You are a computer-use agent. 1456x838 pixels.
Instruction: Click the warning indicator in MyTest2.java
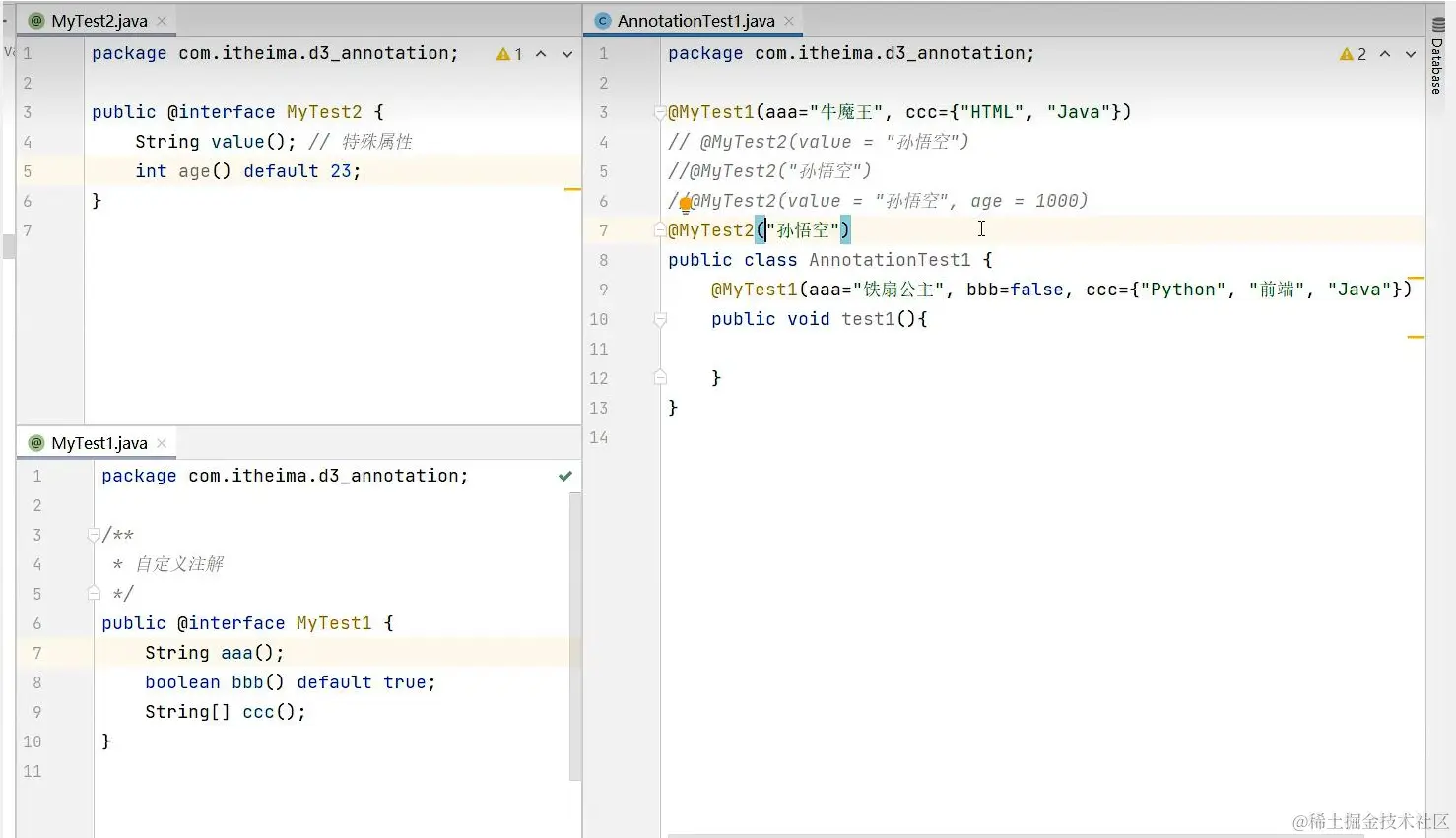coord(509,54)
